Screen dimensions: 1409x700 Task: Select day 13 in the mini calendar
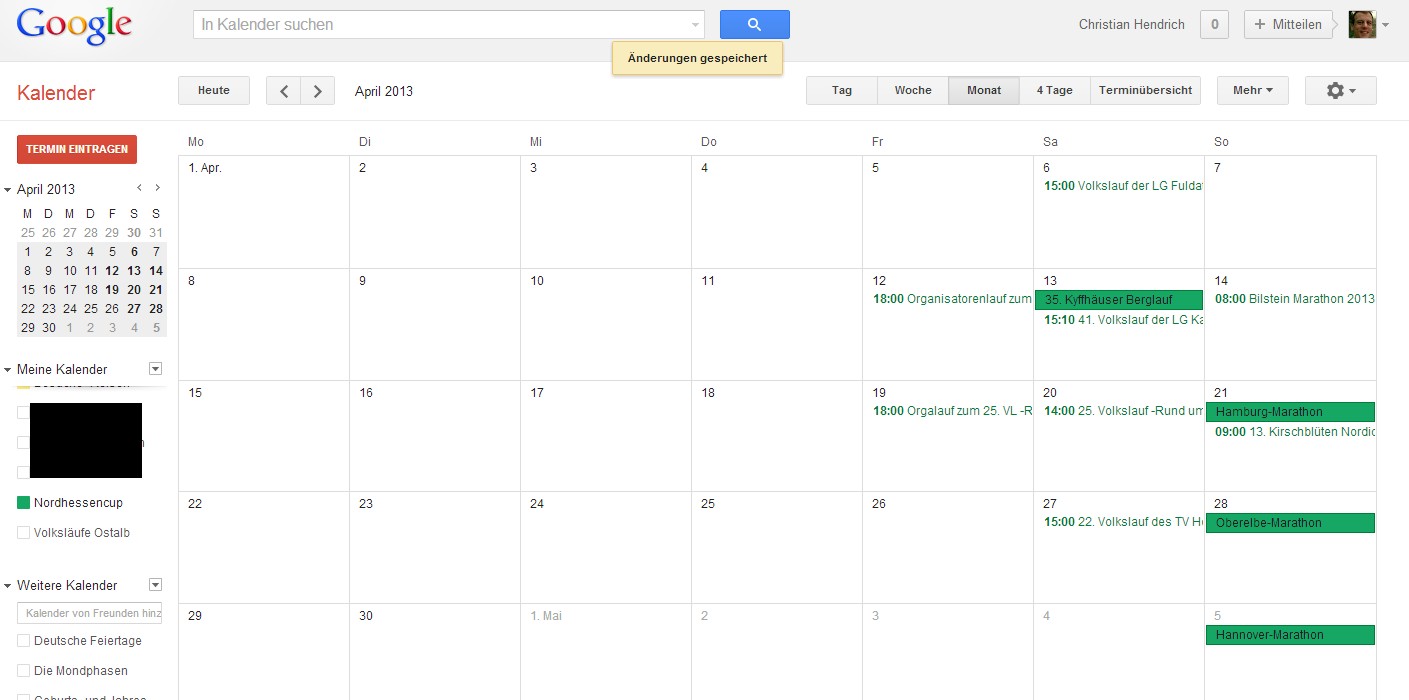(134, 271)
